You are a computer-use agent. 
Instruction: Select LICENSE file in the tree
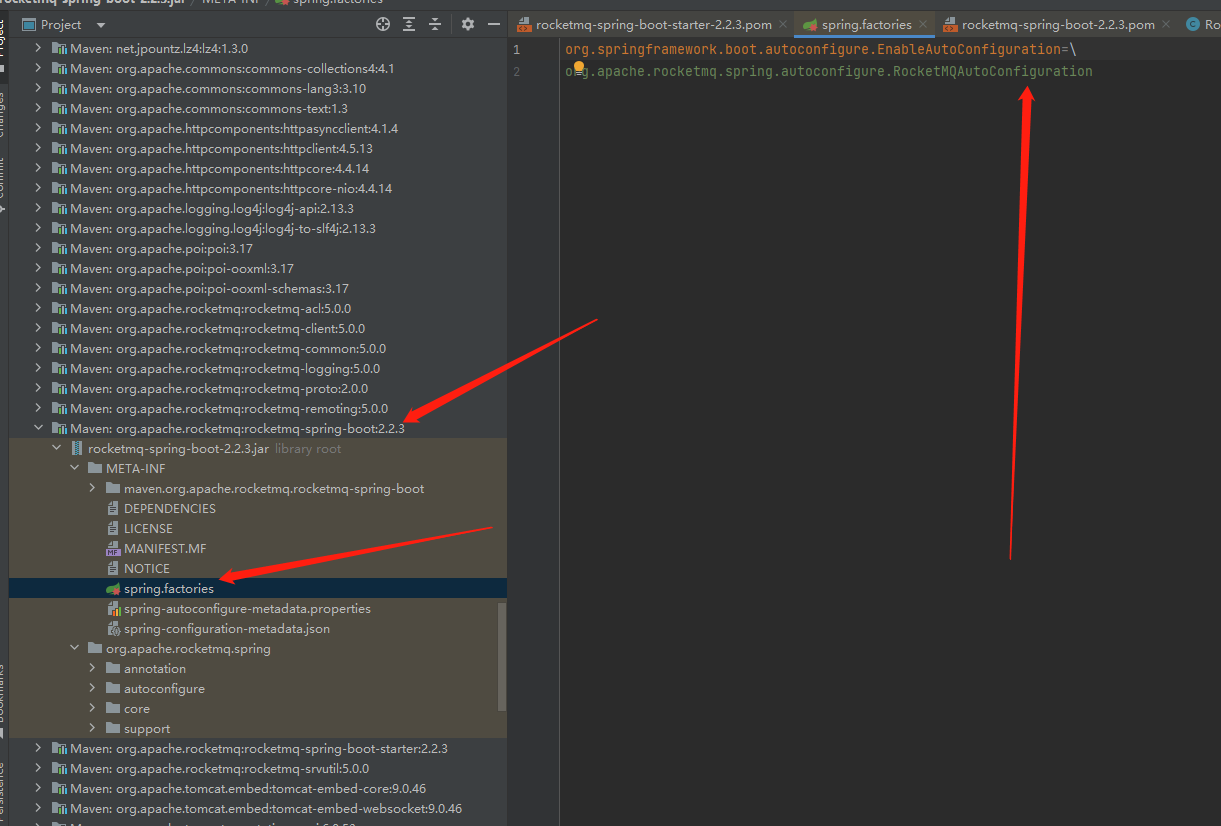tap(258, 528)
